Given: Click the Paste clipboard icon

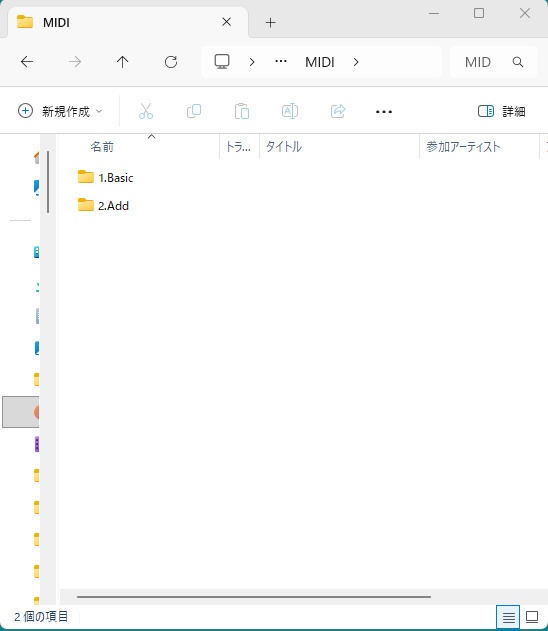Looking at the screenshot, I should pyautogui.click(x=242, y=111).
